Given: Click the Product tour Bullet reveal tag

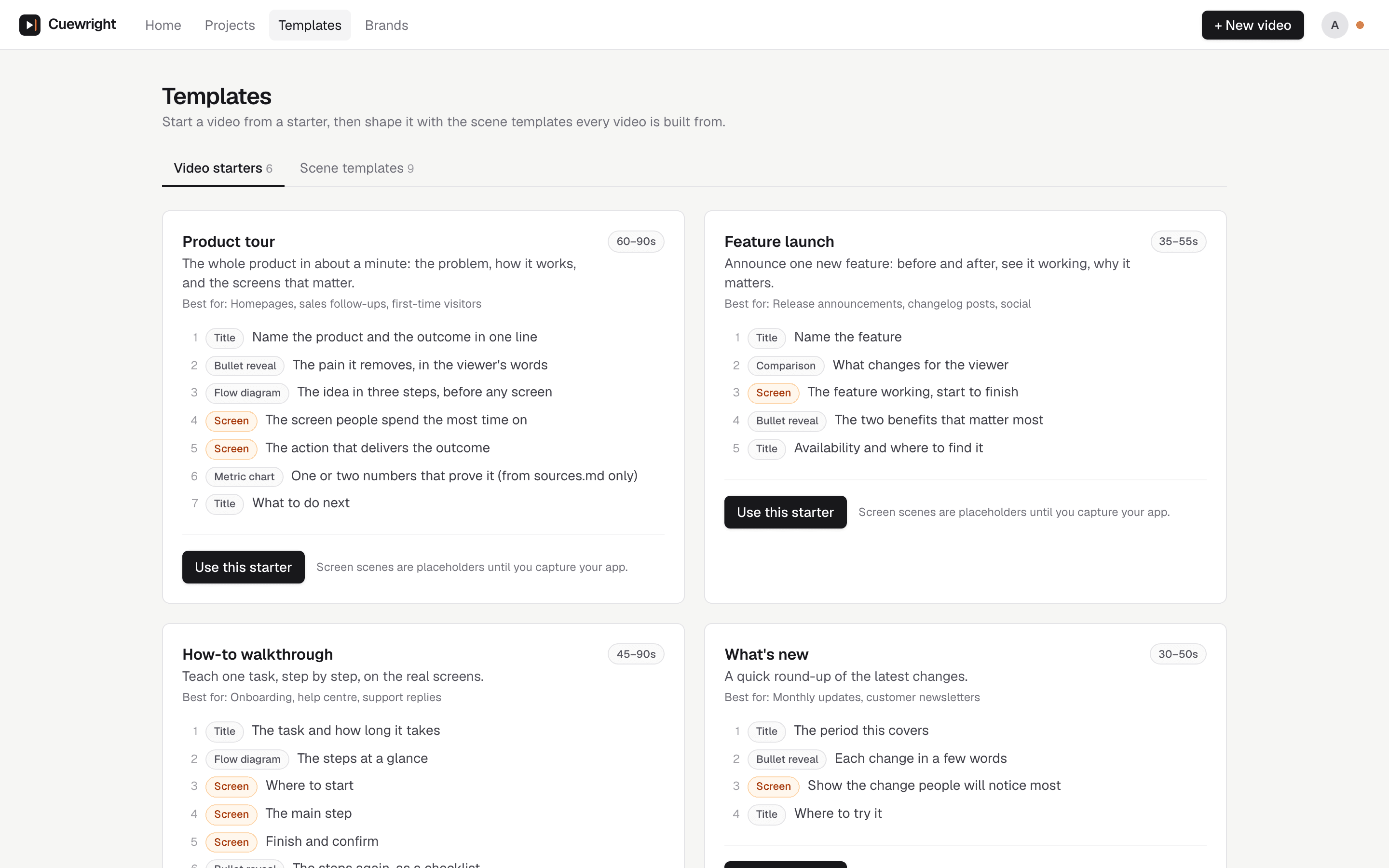Looking at the screenshot, I should tap(245, 366).
